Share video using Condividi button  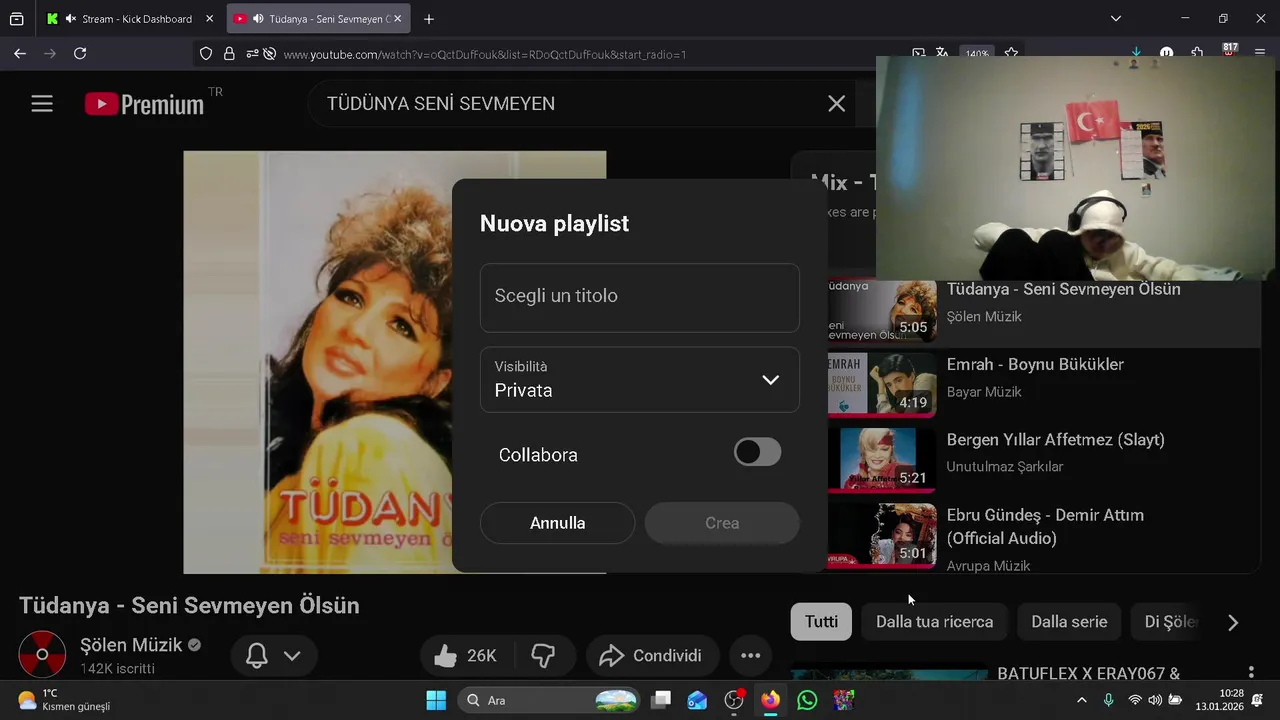click(652, 656)
